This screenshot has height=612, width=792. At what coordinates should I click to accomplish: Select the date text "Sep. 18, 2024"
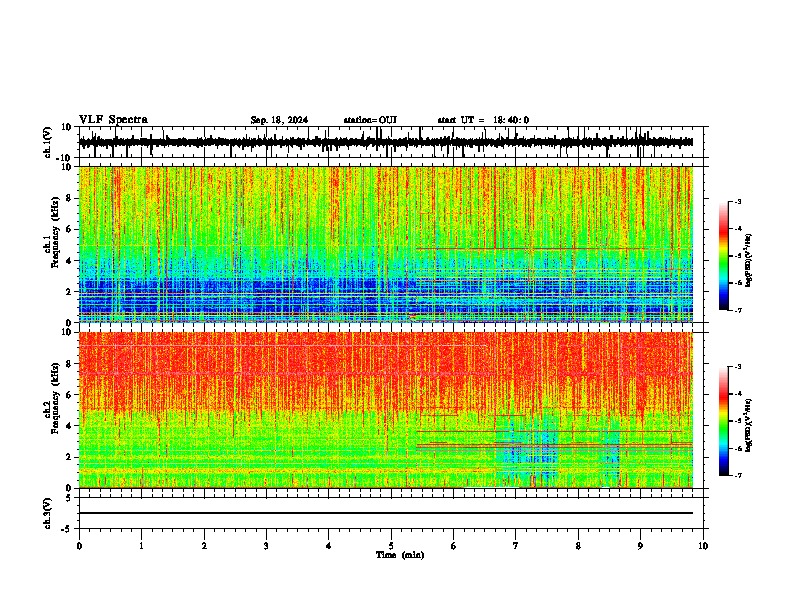279,120
